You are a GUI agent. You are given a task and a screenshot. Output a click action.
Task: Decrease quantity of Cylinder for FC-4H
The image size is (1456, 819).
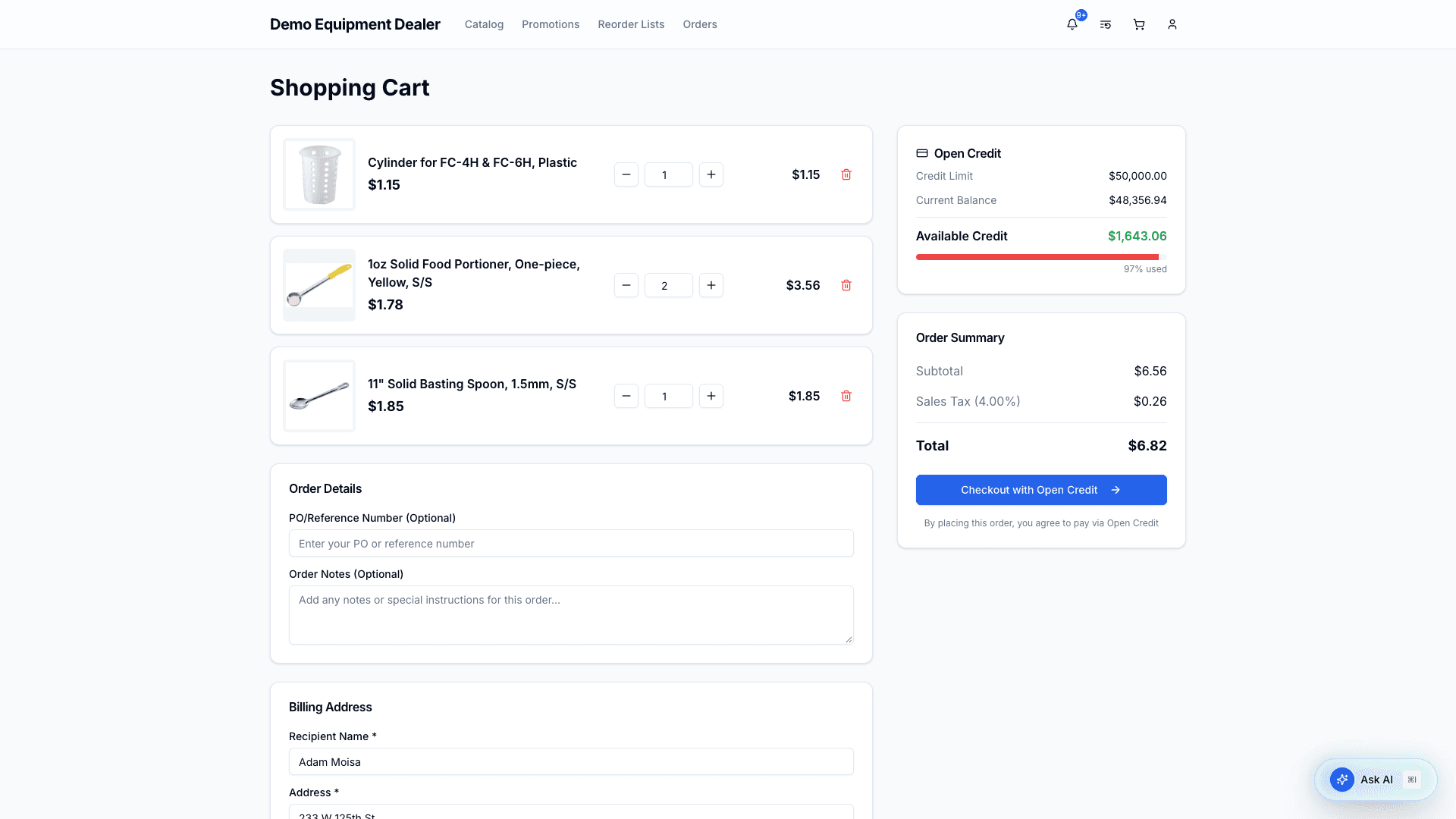[x=626, y=174]
